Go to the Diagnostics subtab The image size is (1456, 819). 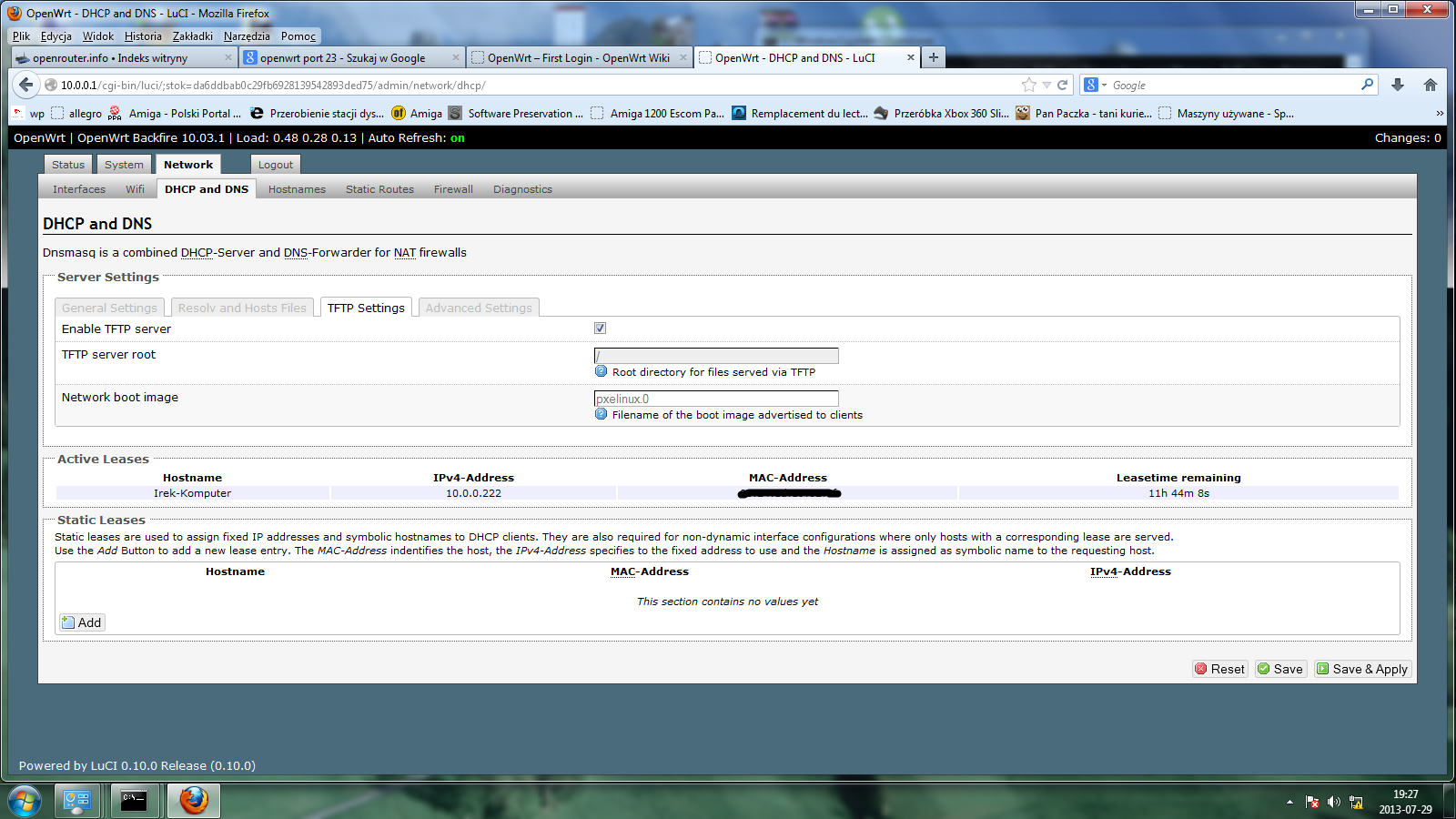coord(522,189)
